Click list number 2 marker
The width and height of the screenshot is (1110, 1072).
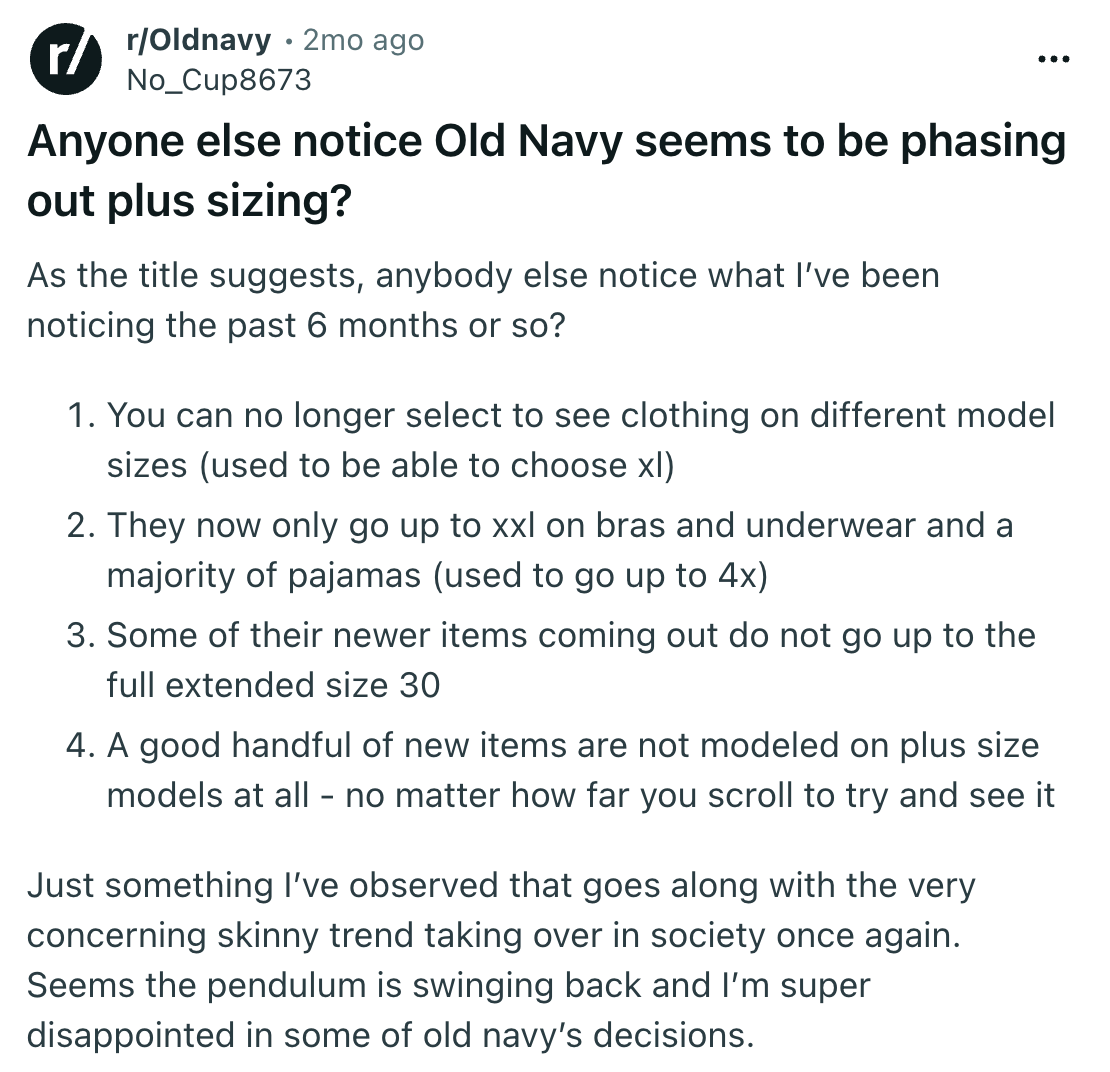81,526
